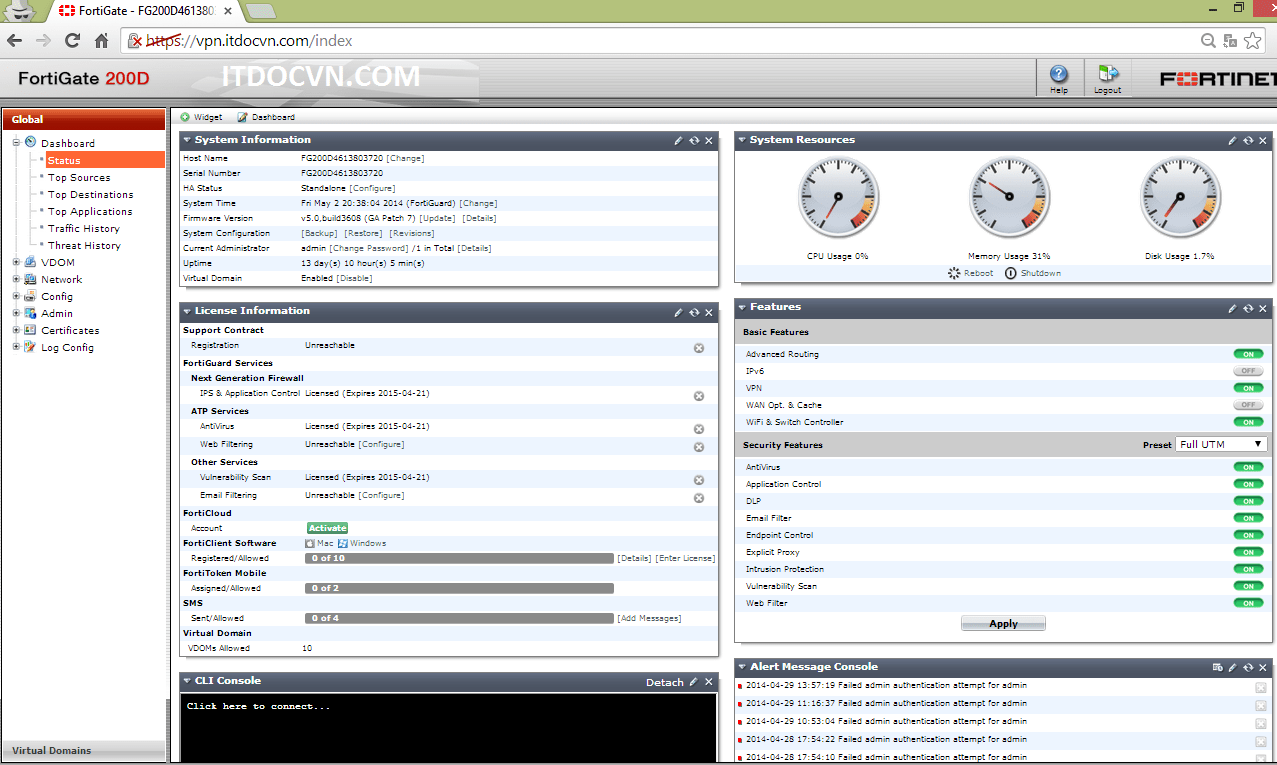Expand the Network tree node
The height and width of the screenshot is (765, 1277).
[x=16, y=280]
